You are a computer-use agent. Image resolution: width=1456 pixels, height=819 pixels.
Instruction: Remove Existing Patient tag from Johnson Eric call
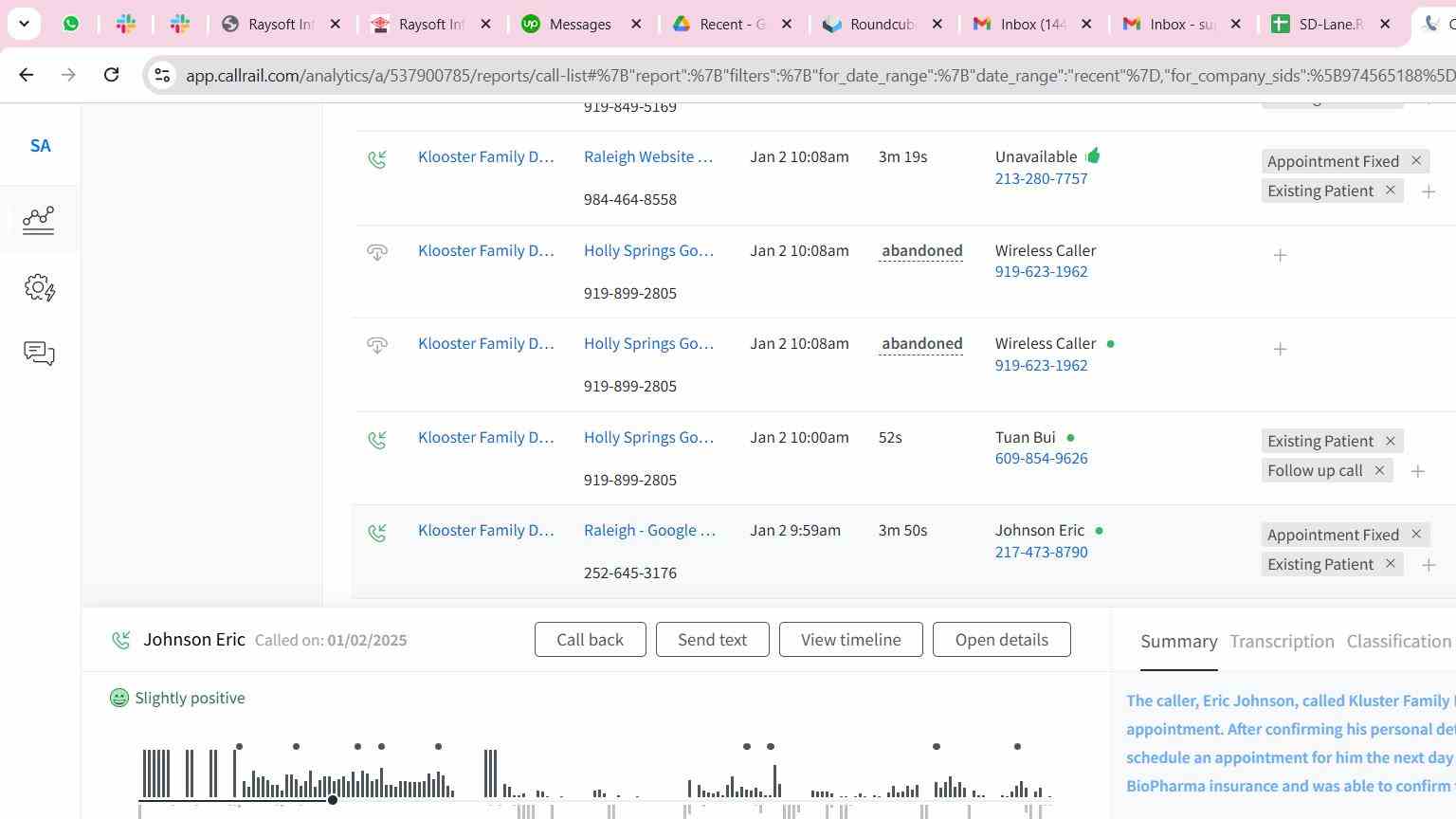[1391, 564]
